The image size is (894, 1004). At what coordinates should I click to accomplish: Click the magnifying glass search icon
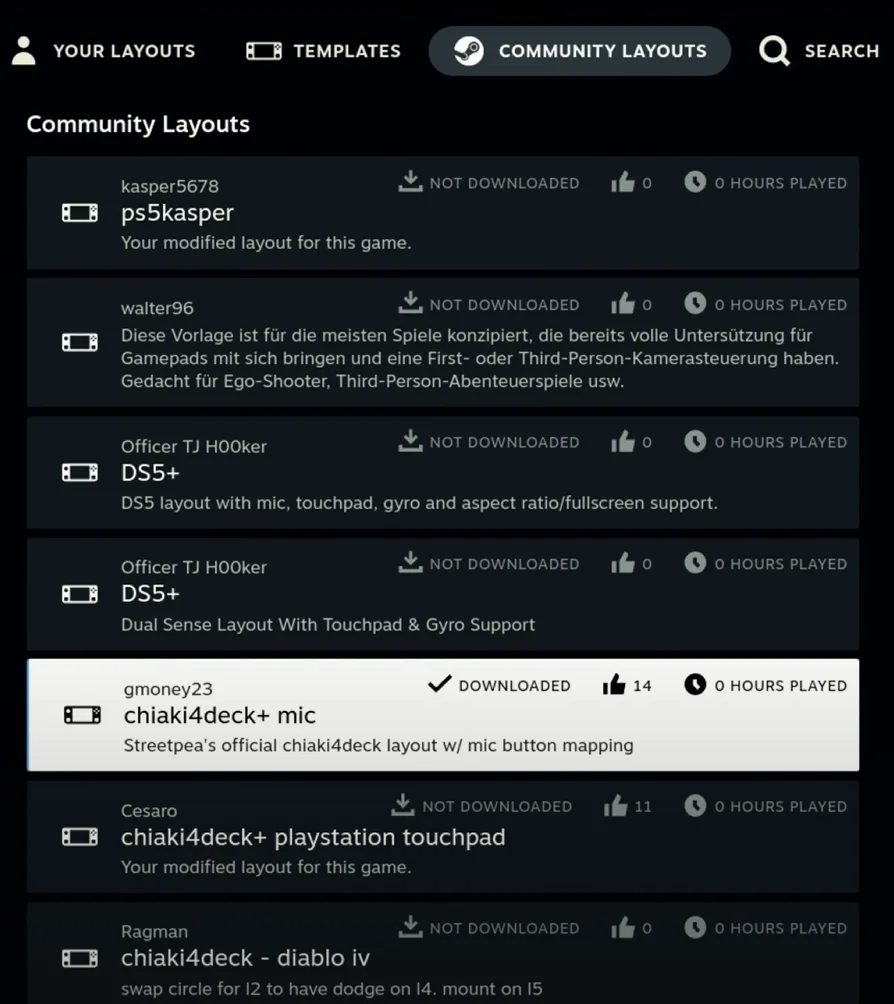tap(774, 51)
